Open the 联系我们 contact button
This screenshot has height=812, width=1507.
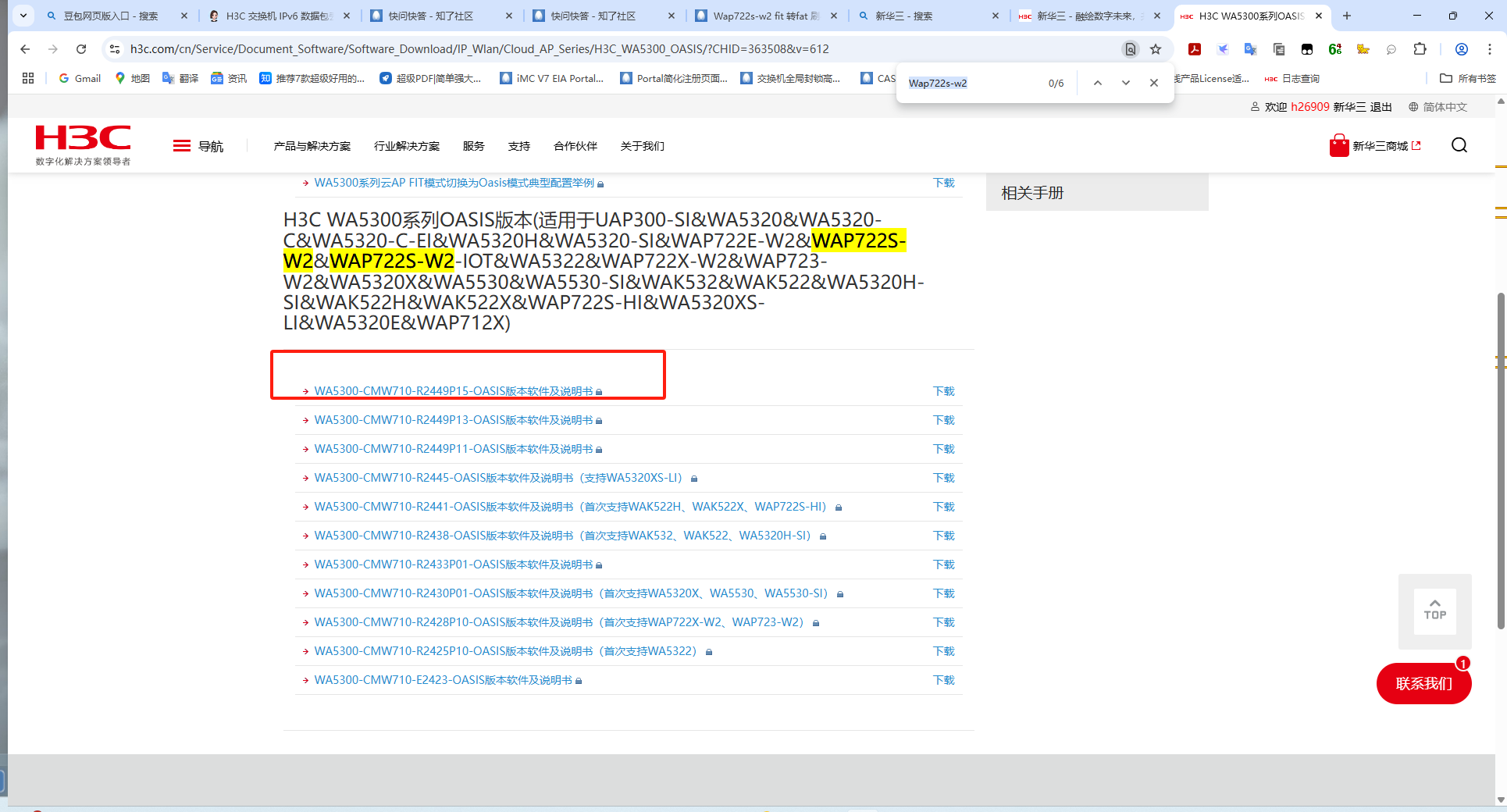[1423, 684]
